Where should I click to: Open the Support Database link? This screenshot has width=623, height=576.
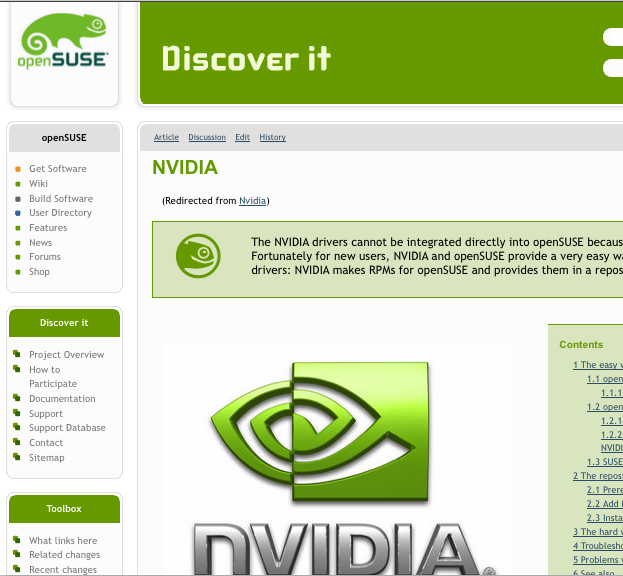pos(67,428)
